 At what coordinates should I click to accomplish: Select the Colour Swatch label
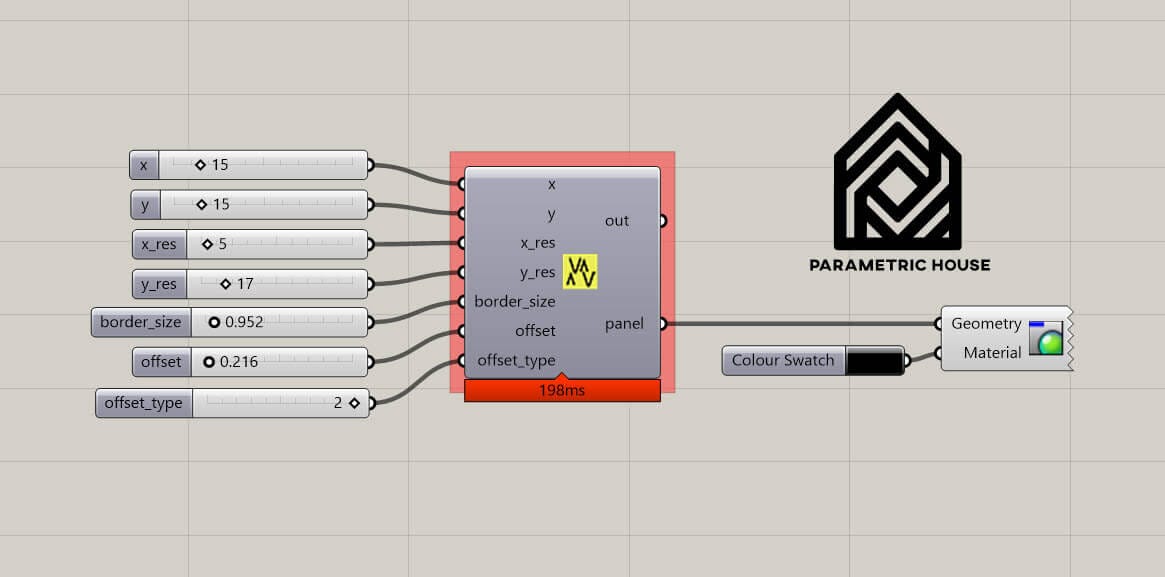[x=782, y=361]
